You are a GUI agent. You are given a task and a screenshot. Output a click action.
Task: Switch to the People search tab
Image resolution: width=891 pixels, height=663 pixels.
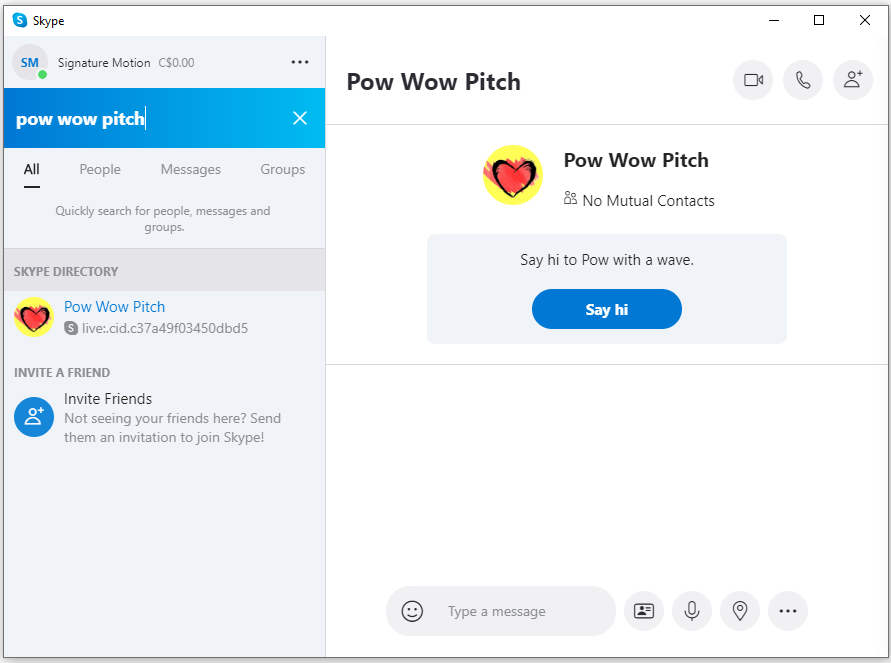tap(100, 169)
